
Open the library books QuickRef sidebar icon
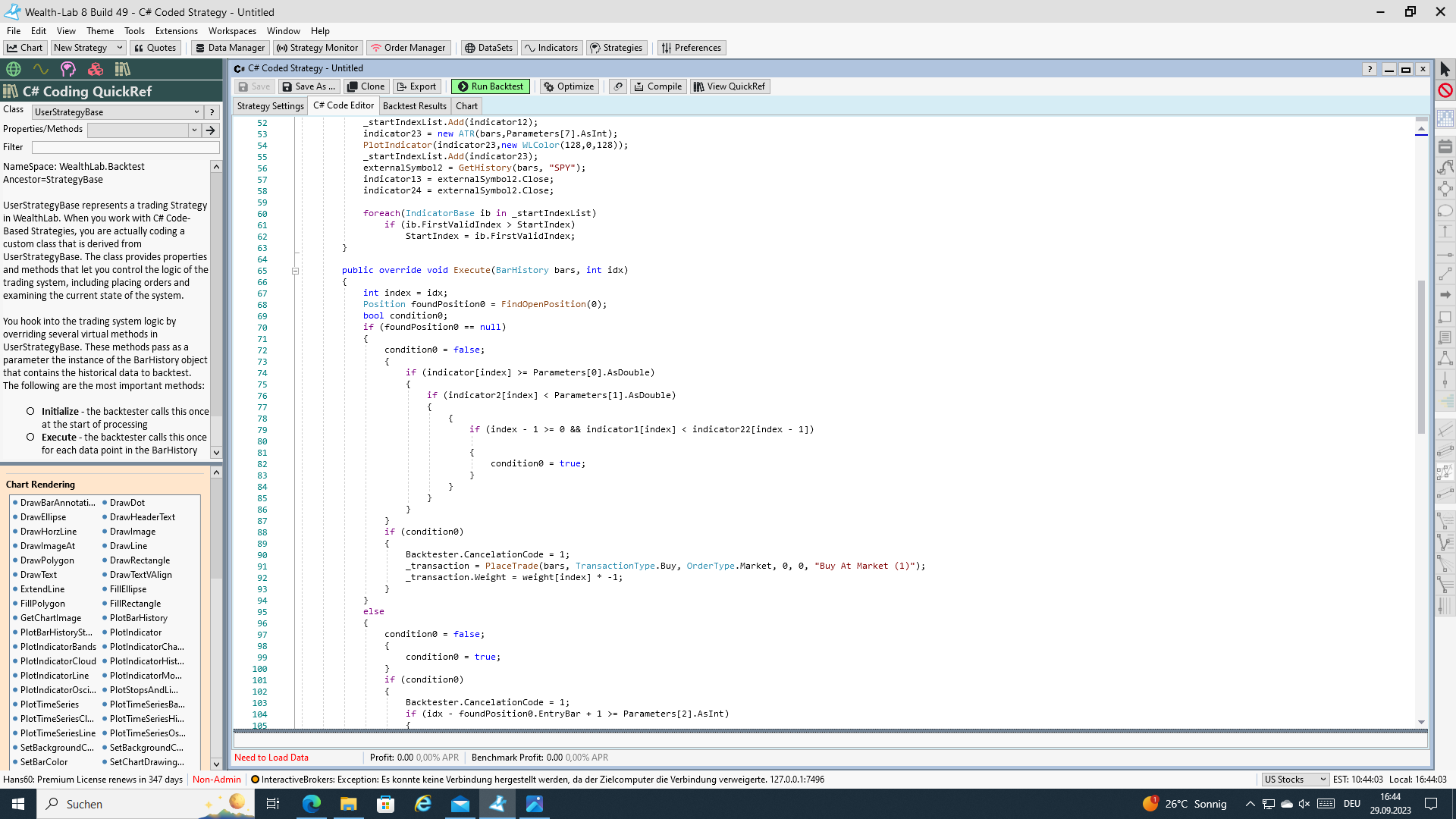point(123,69)
